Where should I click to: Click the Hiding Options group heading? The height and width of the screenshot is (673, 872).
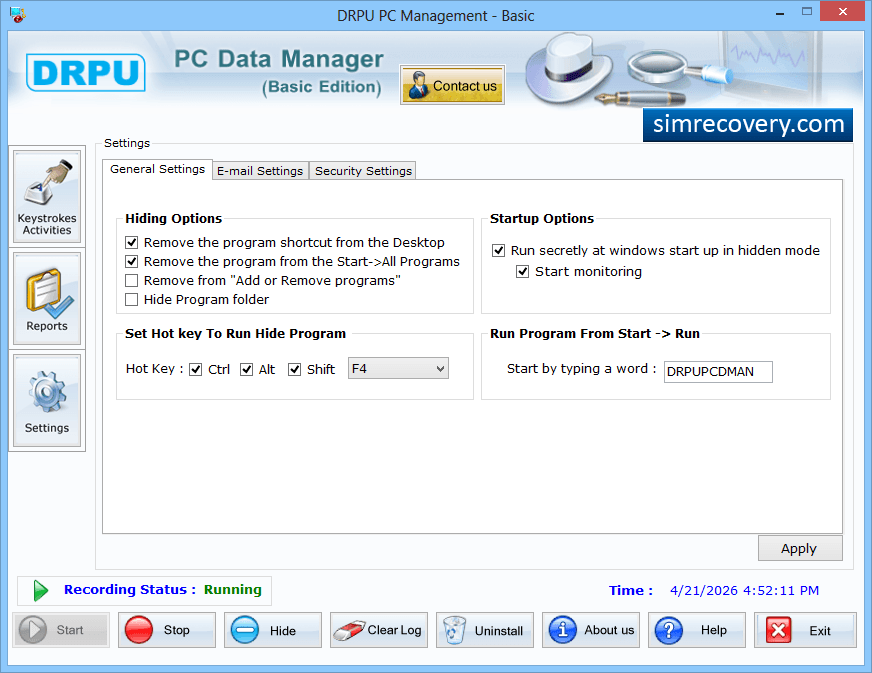click(x=174, y=219)
